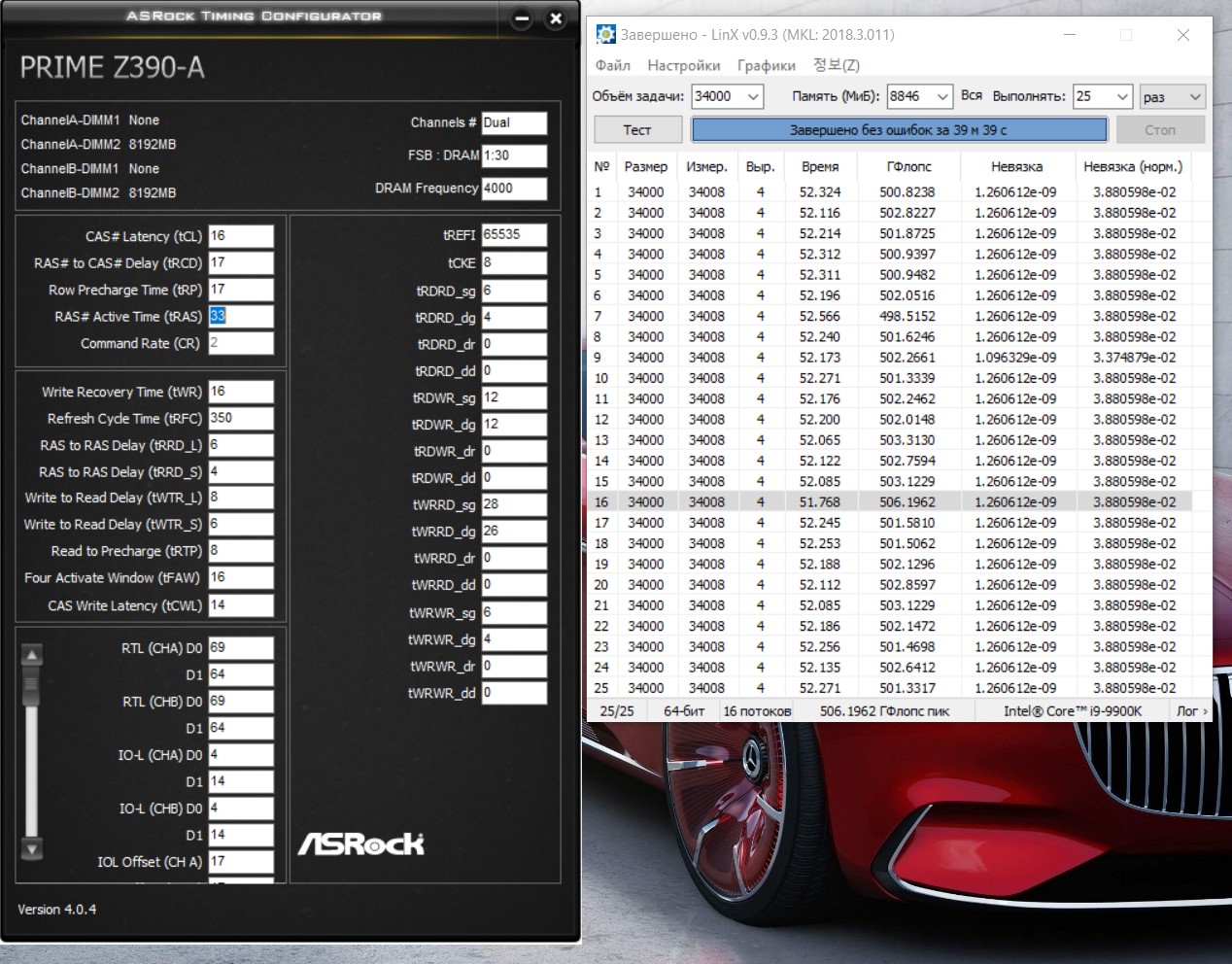Click the tCKE value field
The height and width of the screenshot is (964, 1232).
[514, 262]
